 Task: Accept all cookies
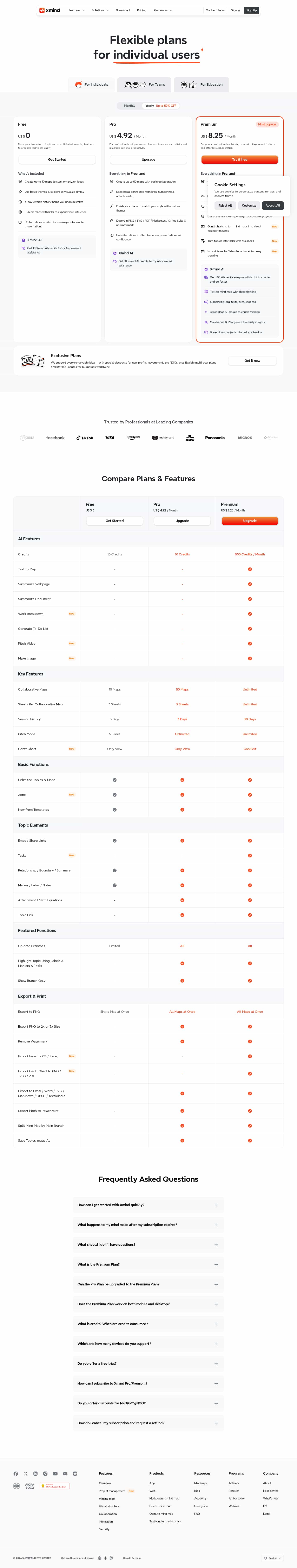[273, 206]
